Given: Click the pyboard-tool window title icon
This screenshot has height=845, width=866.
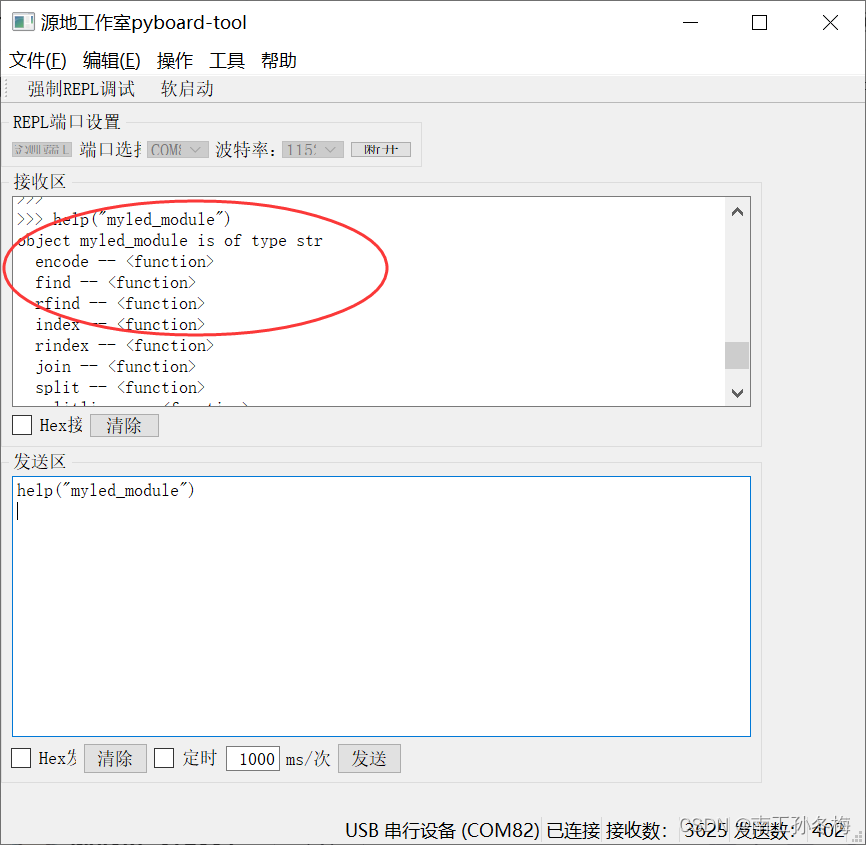Looking at the screenshot, I should pos(23,22).
